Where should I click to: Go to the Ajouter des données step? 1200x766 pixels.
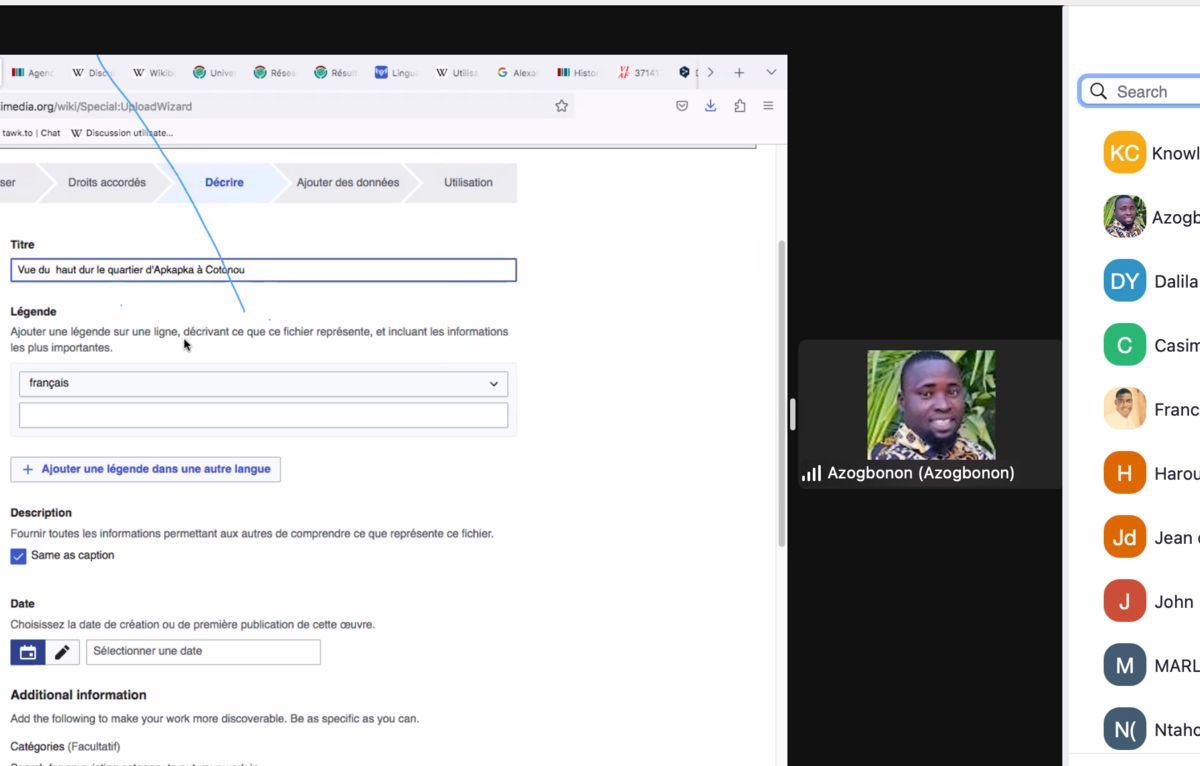[348, 183]
